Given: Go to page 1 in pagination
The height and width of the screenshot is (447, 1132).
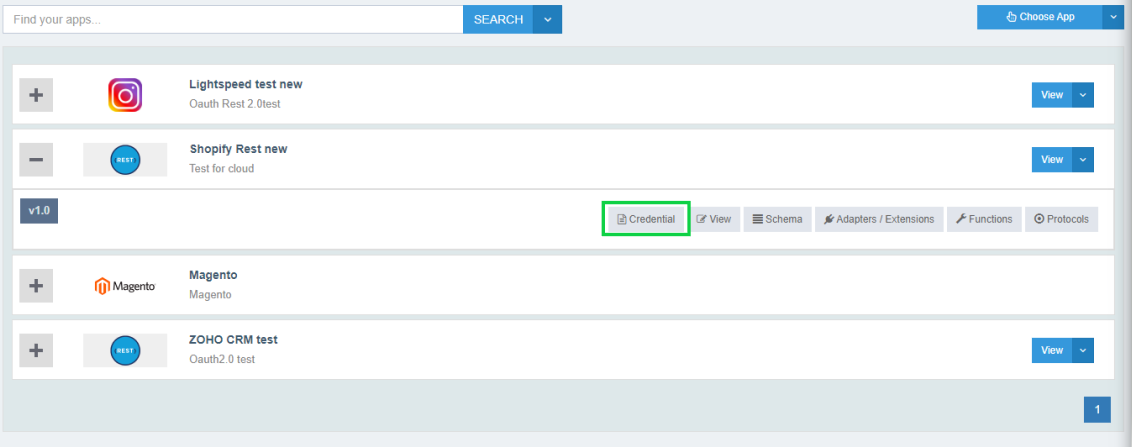Looking at the screenshot, I should click(1097, 410).
